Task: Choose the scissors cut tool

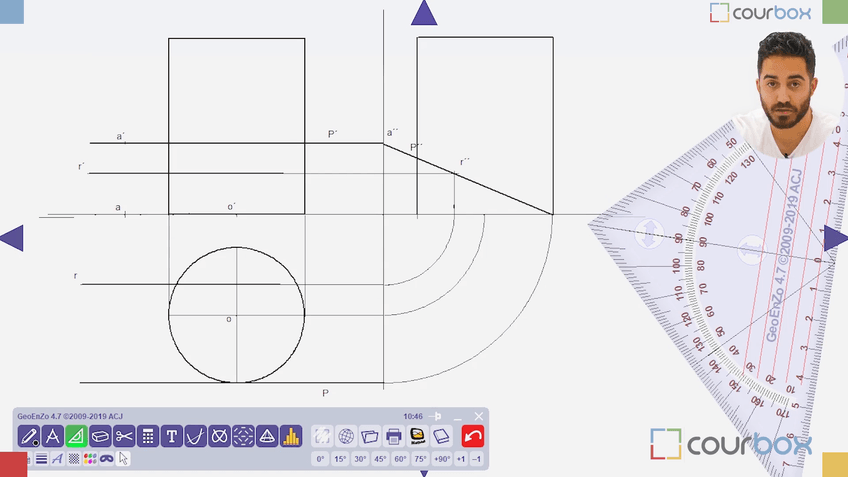Action: click(124, 436)
